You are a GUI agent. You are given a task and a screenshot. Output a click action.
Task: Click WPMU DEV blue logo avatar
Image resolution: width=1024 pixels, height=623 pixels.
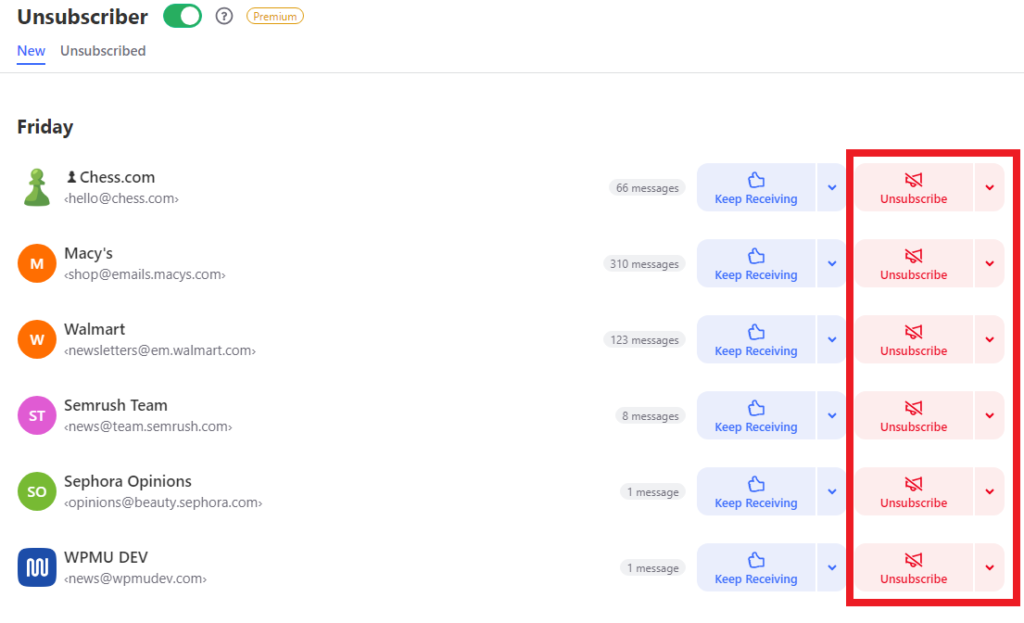point(37,567)
